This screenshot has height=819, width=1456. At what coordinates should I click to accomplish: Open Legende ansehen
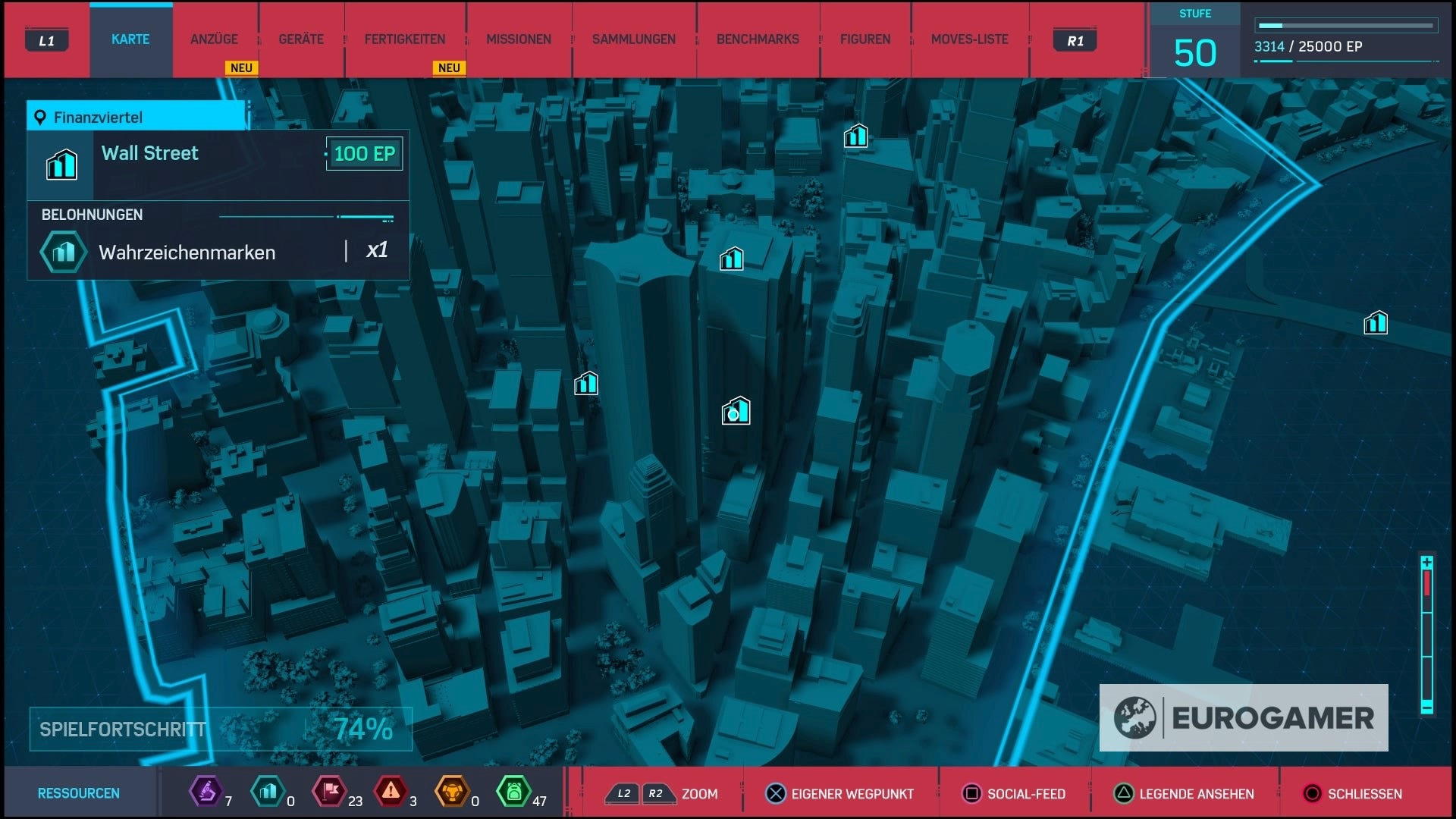[1197, 794]
